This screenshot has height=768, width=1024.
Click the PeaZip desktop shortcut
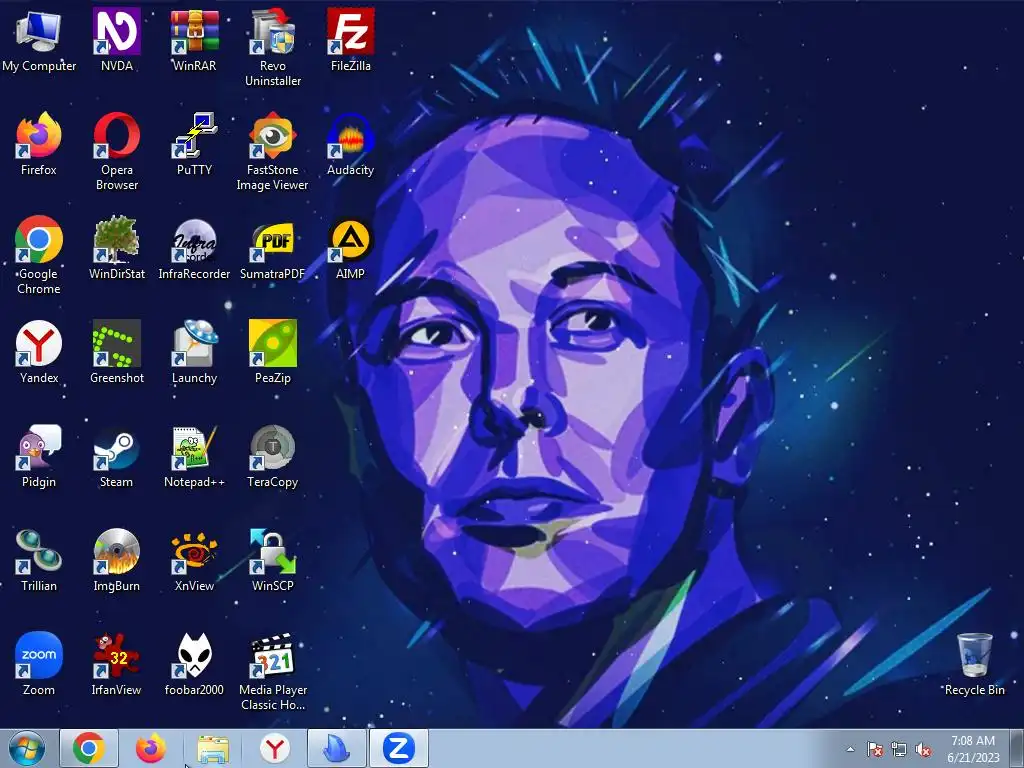pos(272,343)
